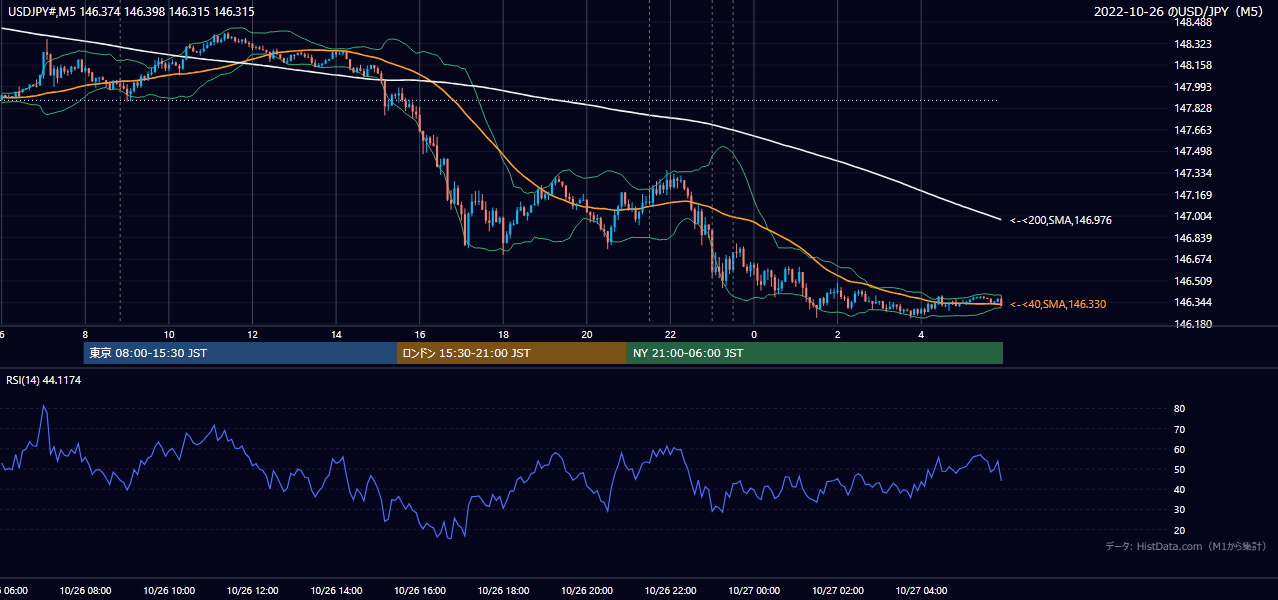
Task: Click the price axis value 146.344
Action: 1193,302
